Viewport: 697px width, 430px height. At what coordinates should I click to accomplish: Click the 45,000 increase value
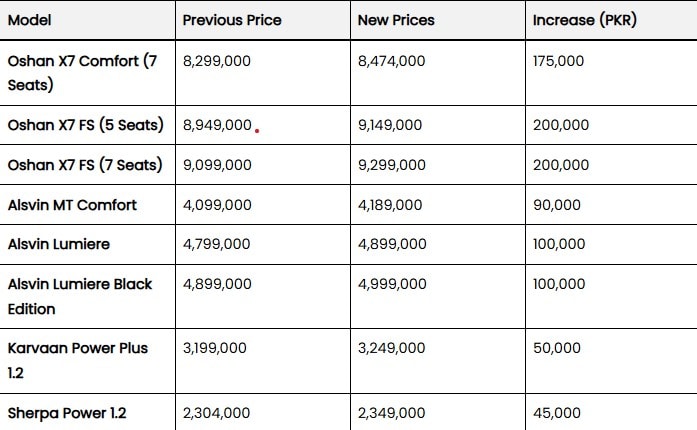pos(557,413)
